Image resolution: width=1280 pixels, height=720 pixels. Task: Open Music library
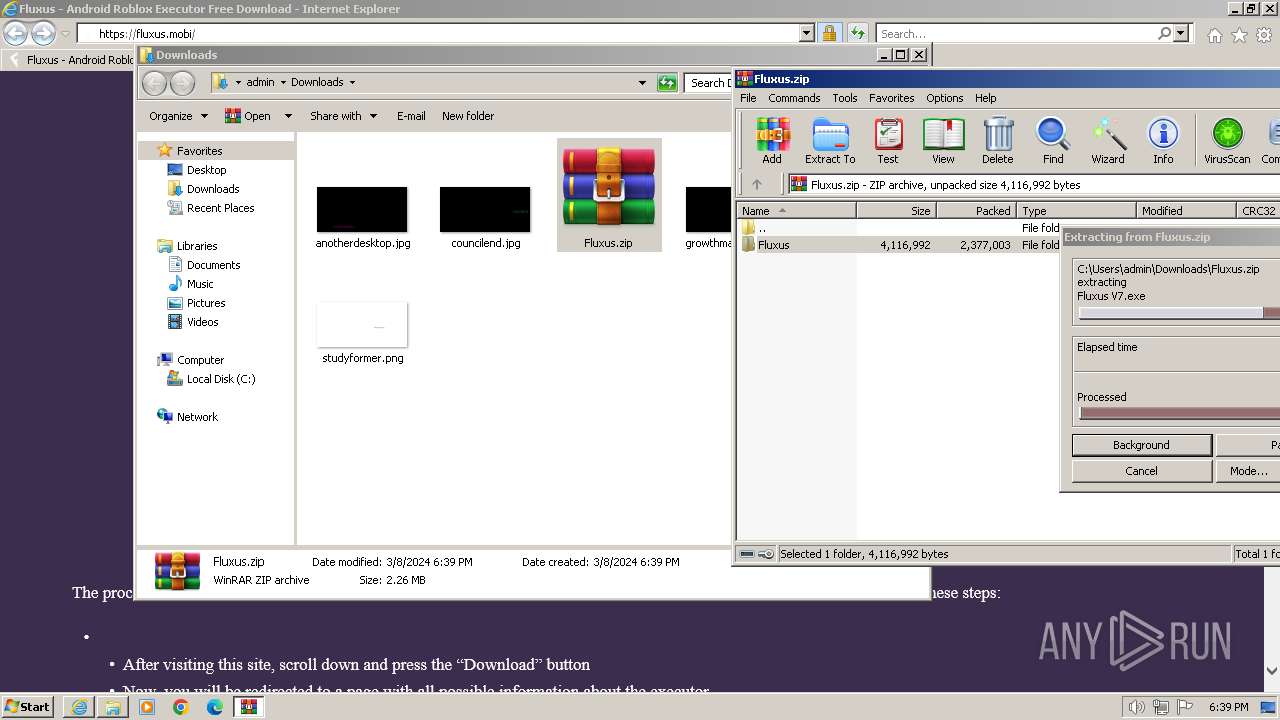point(200,284)
